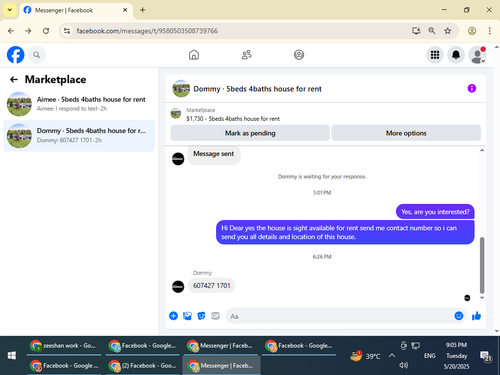Viewport: 500px width, 375px height.
Task: Select the Messenger | Facebook tab
Action: pos(76,10)
